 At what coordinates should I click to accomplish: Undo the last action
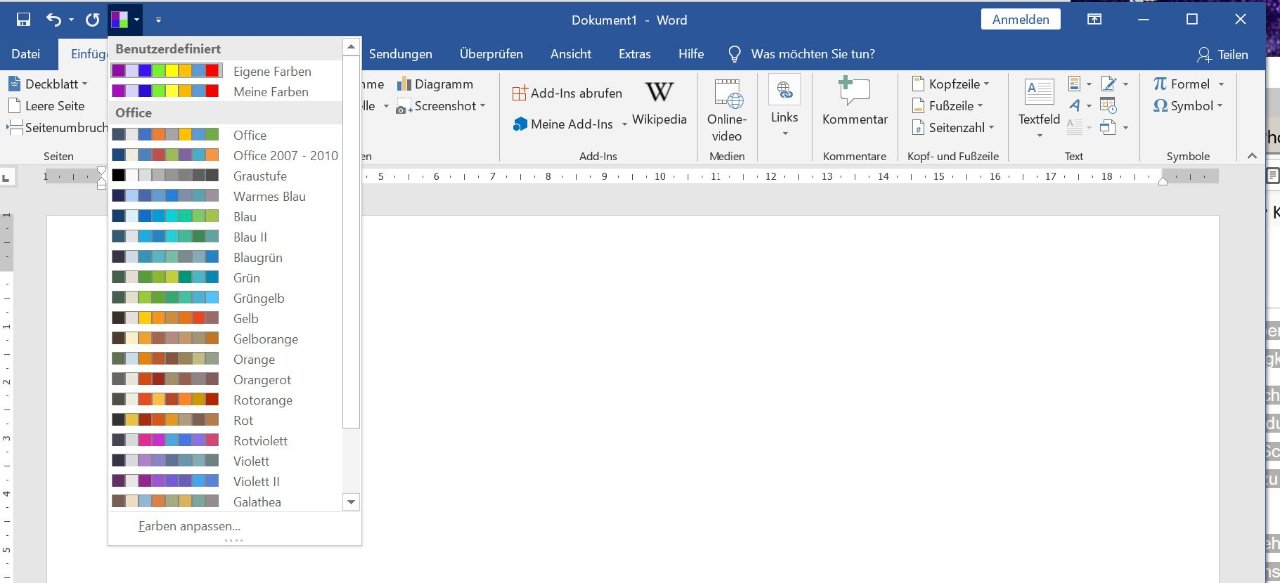point(54,19)
